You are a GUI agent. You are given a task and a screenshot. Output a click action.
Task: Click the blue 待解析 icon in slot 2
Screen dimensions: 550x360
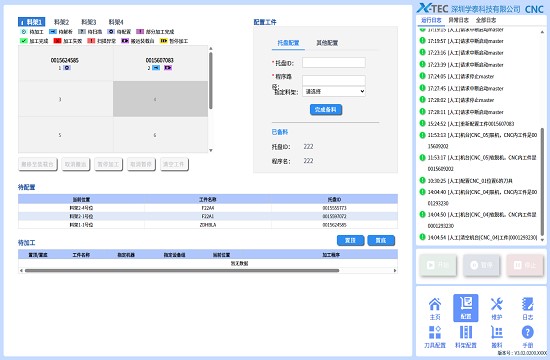point(156,68)
